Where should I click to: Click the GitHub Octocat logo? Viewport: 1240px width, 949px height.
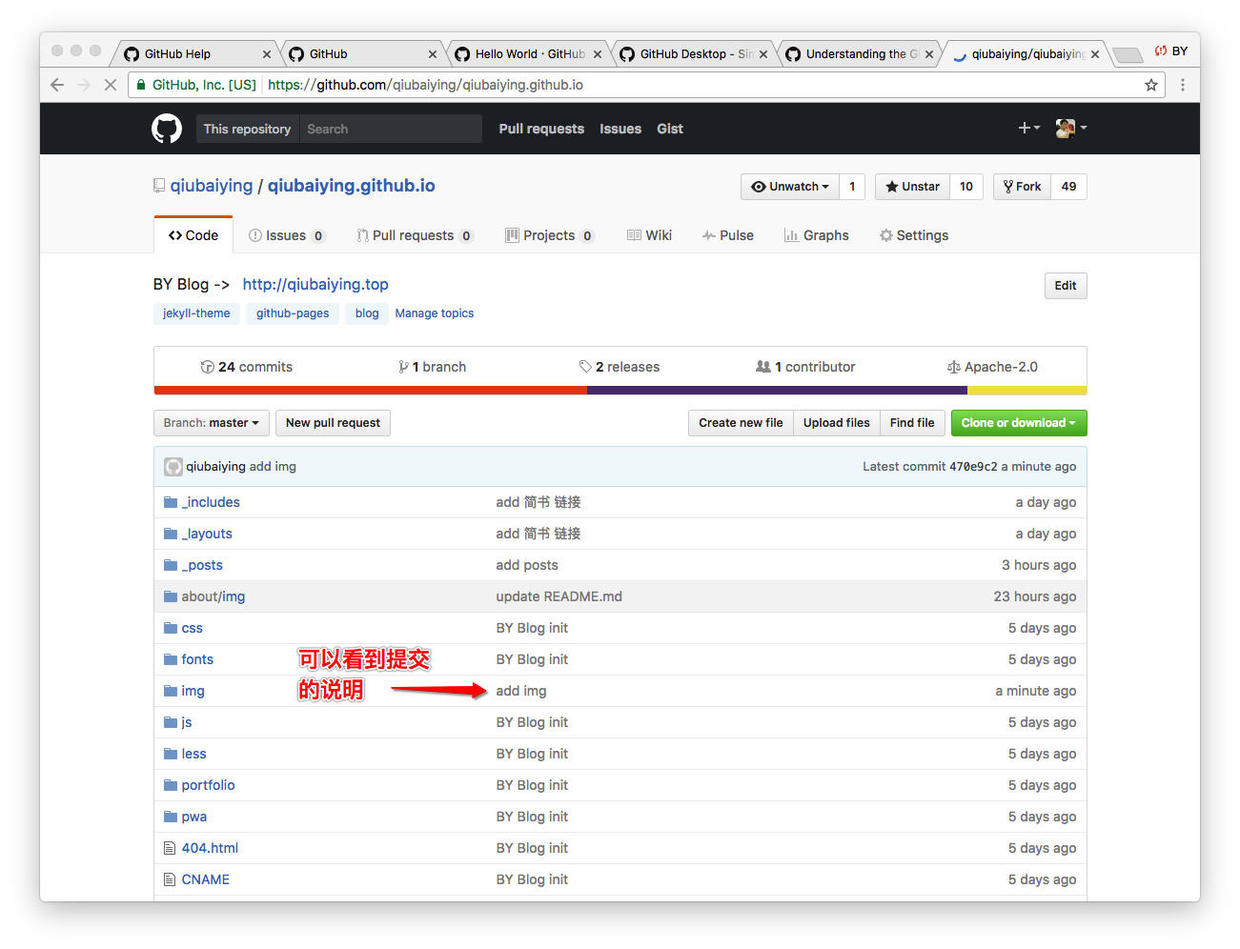(x=167, y=129)
